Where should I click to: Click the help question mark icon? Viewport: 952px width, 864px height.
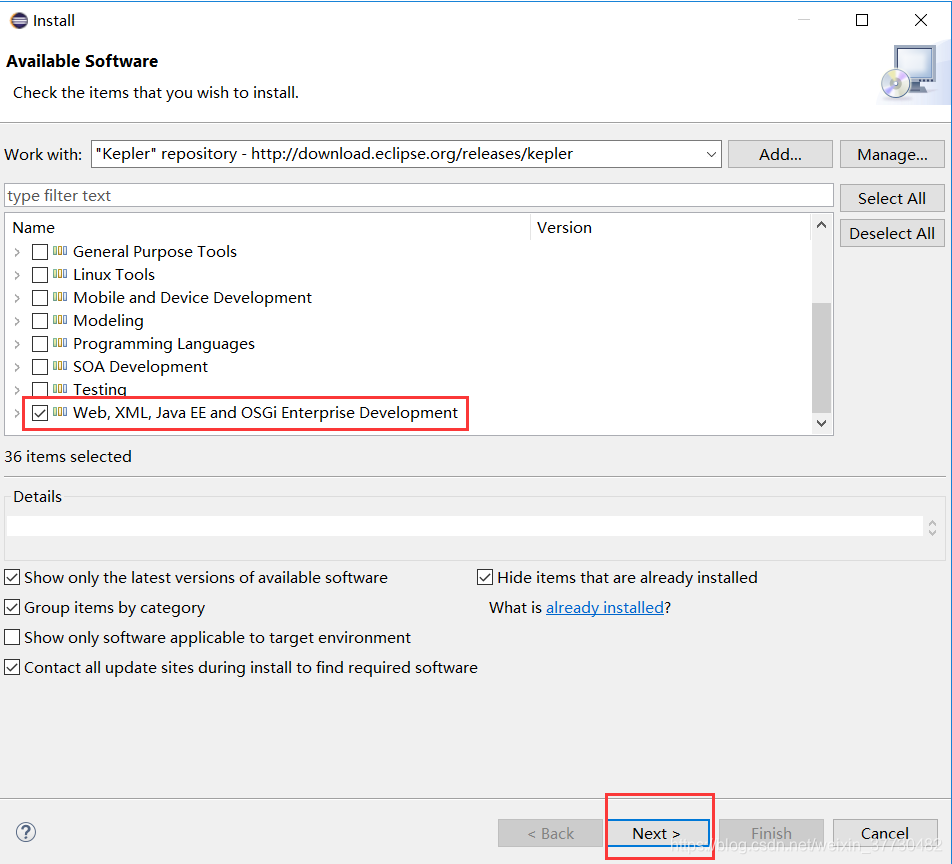click(26, 832)
